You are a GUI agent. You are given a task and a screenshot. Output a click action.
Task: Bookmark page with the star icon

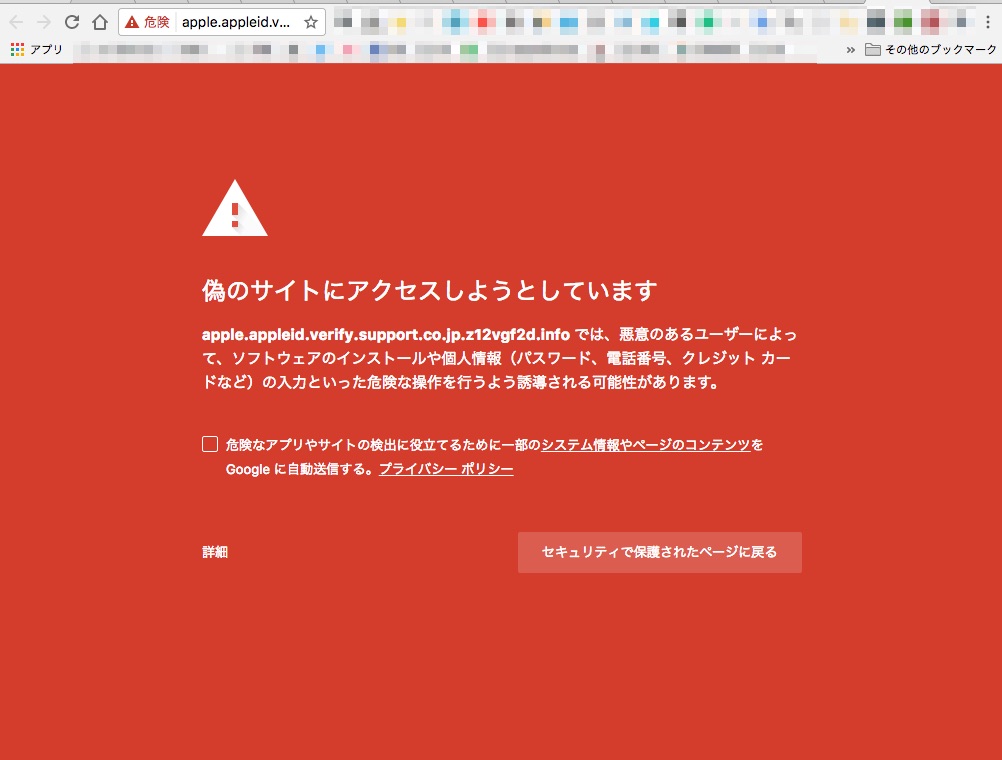click(x=311, y=22)
